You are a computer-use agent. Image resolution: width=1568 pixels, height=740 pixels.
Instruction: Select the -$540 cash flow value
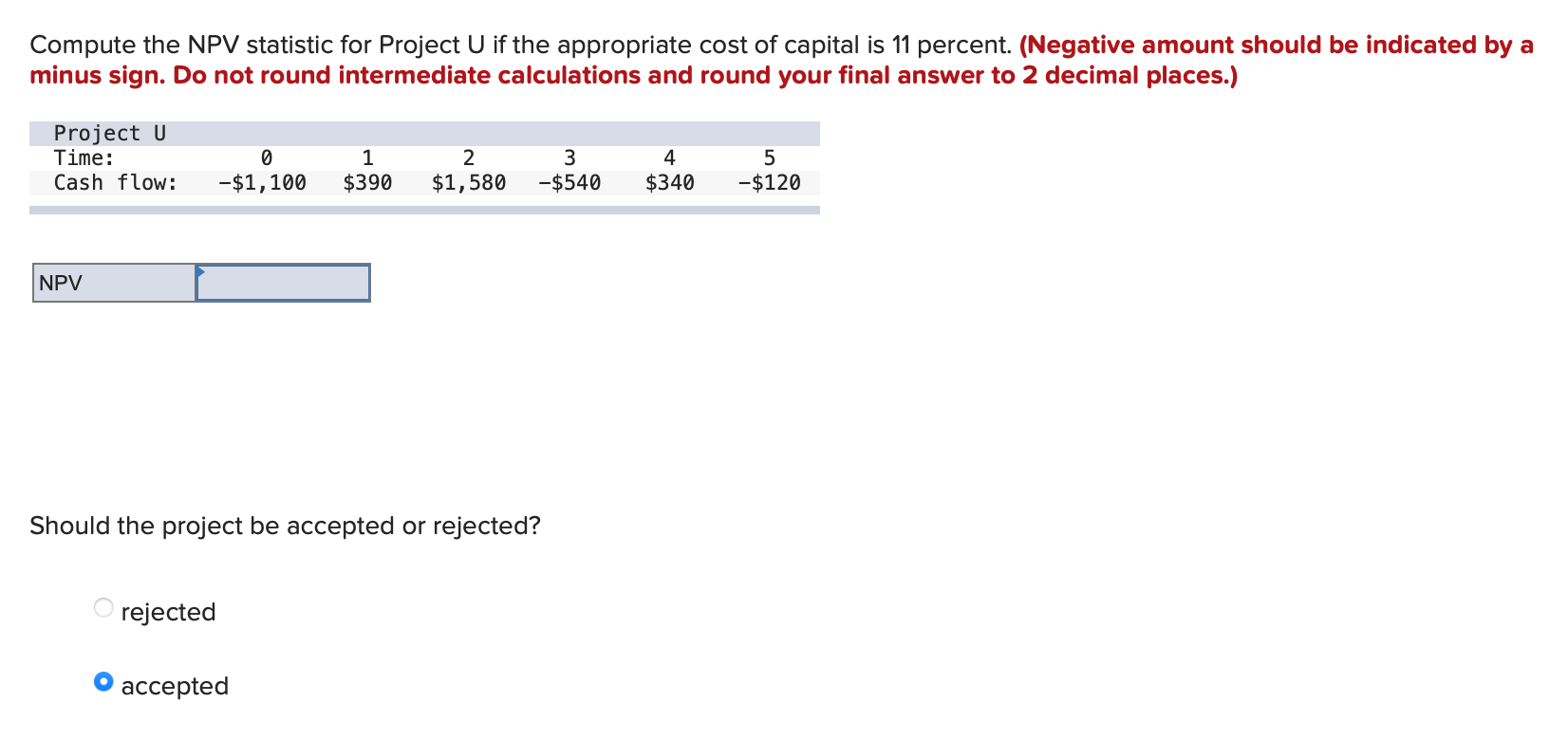[x=569, y=182]
